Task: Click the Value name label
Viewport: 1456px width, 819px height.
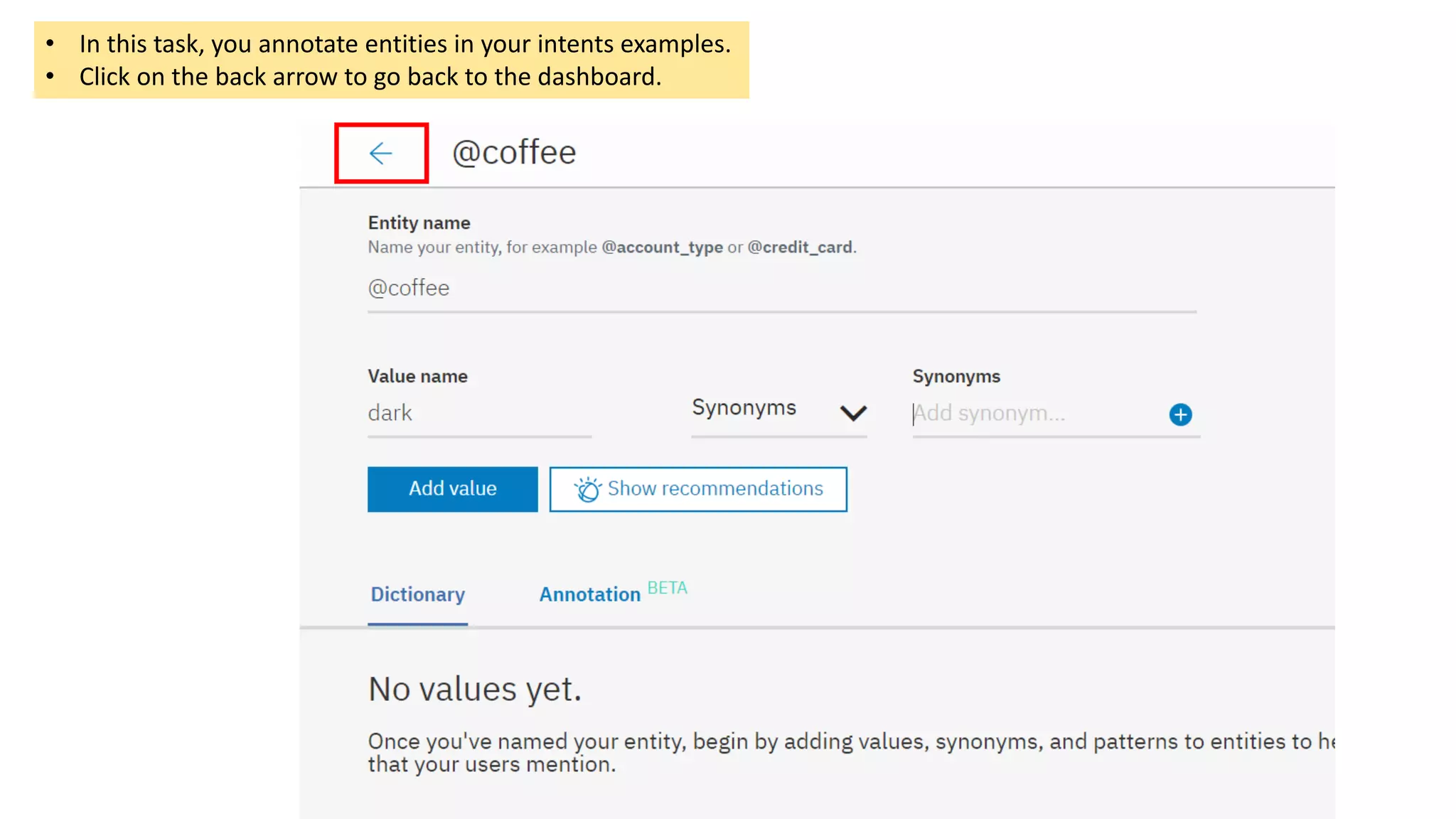Action: pyautogui.click(x=417, y=377)
